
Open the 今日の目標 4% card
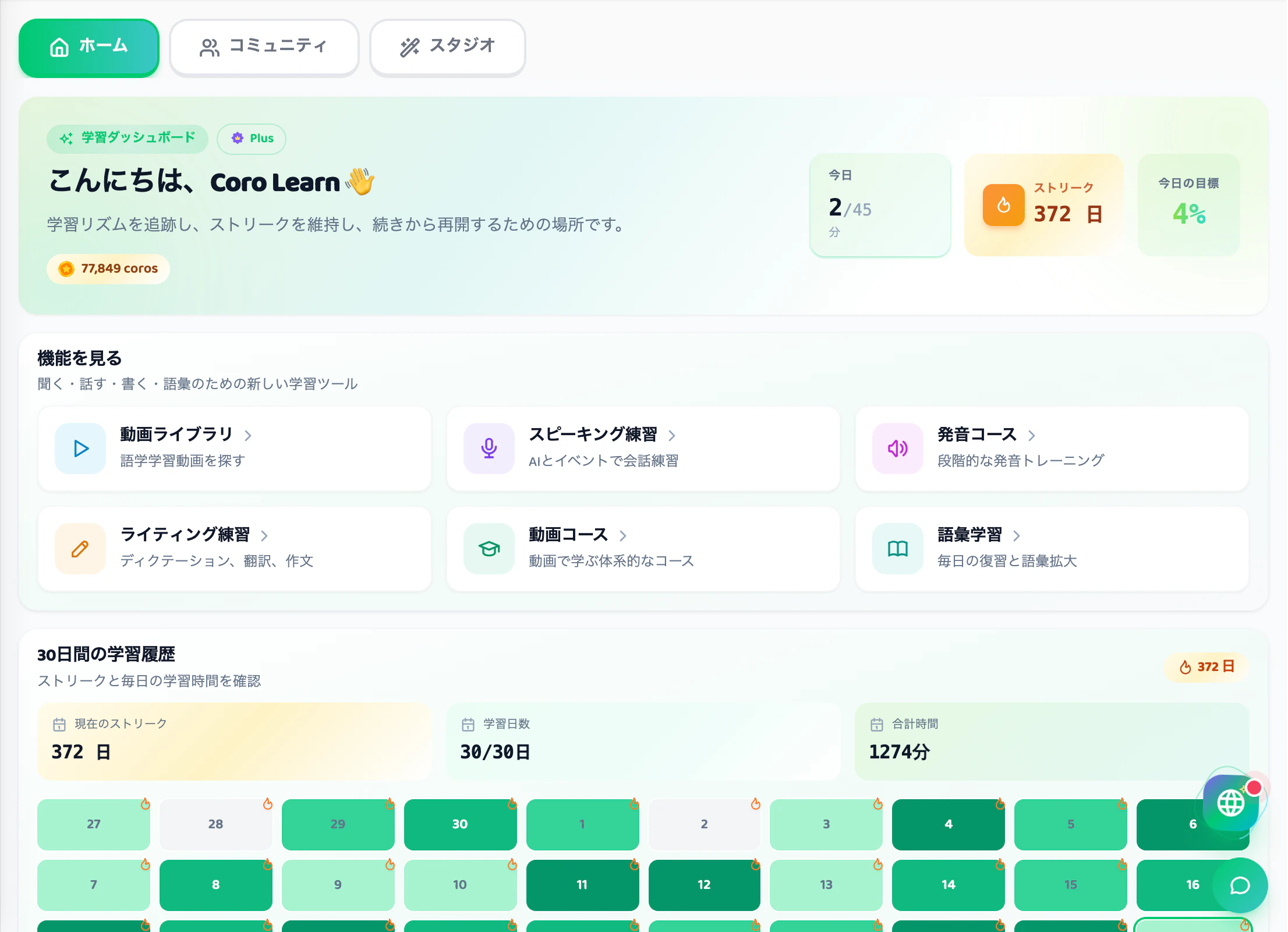point(1189,205)
